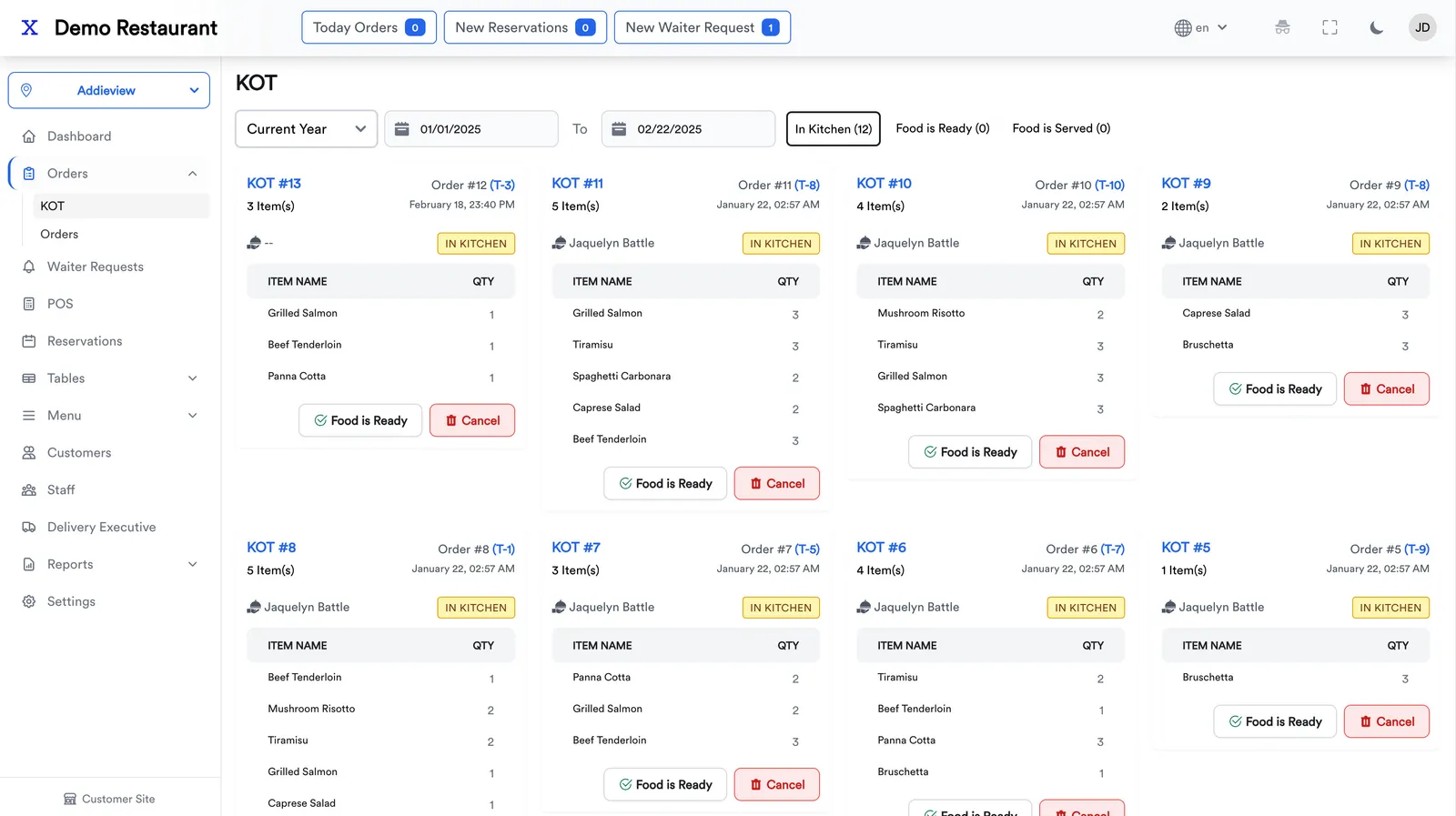Image resolution: width=1456 pixels, height=816 pixels.
Task: Click Today Orders button
Action: (369, 27)
